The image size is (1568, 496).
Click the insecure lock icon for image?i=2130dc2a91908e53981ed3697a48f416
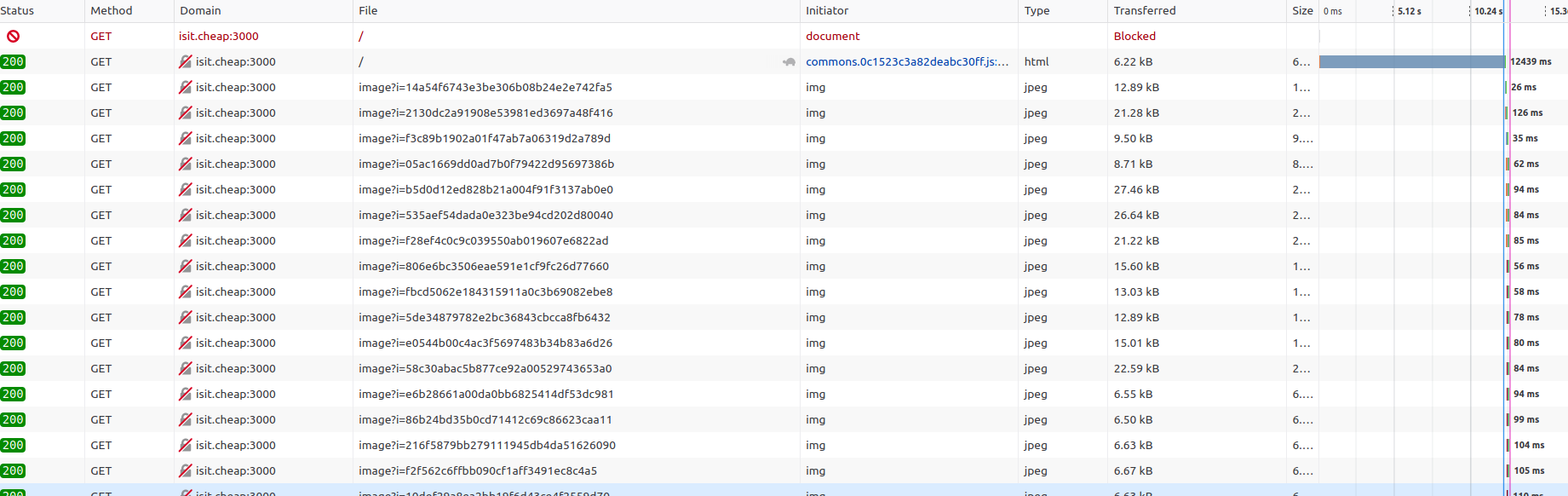[x=185, y=113]
